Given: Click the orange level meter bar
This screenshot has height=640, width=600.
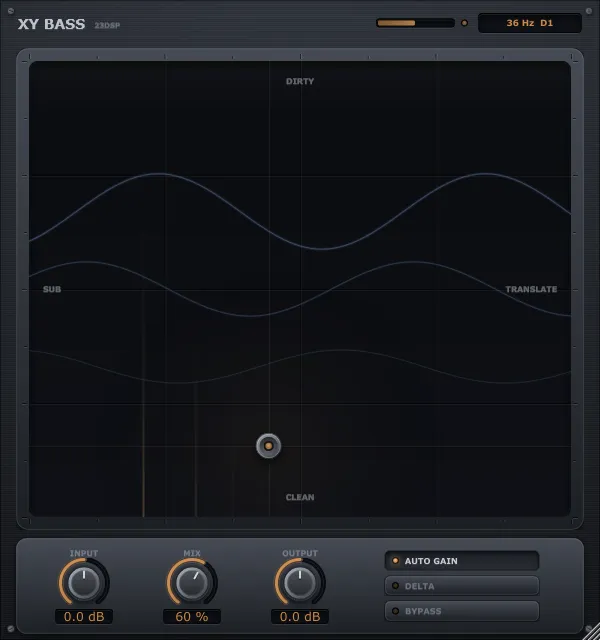Looking at the screenshot, I should click(415, 23).
